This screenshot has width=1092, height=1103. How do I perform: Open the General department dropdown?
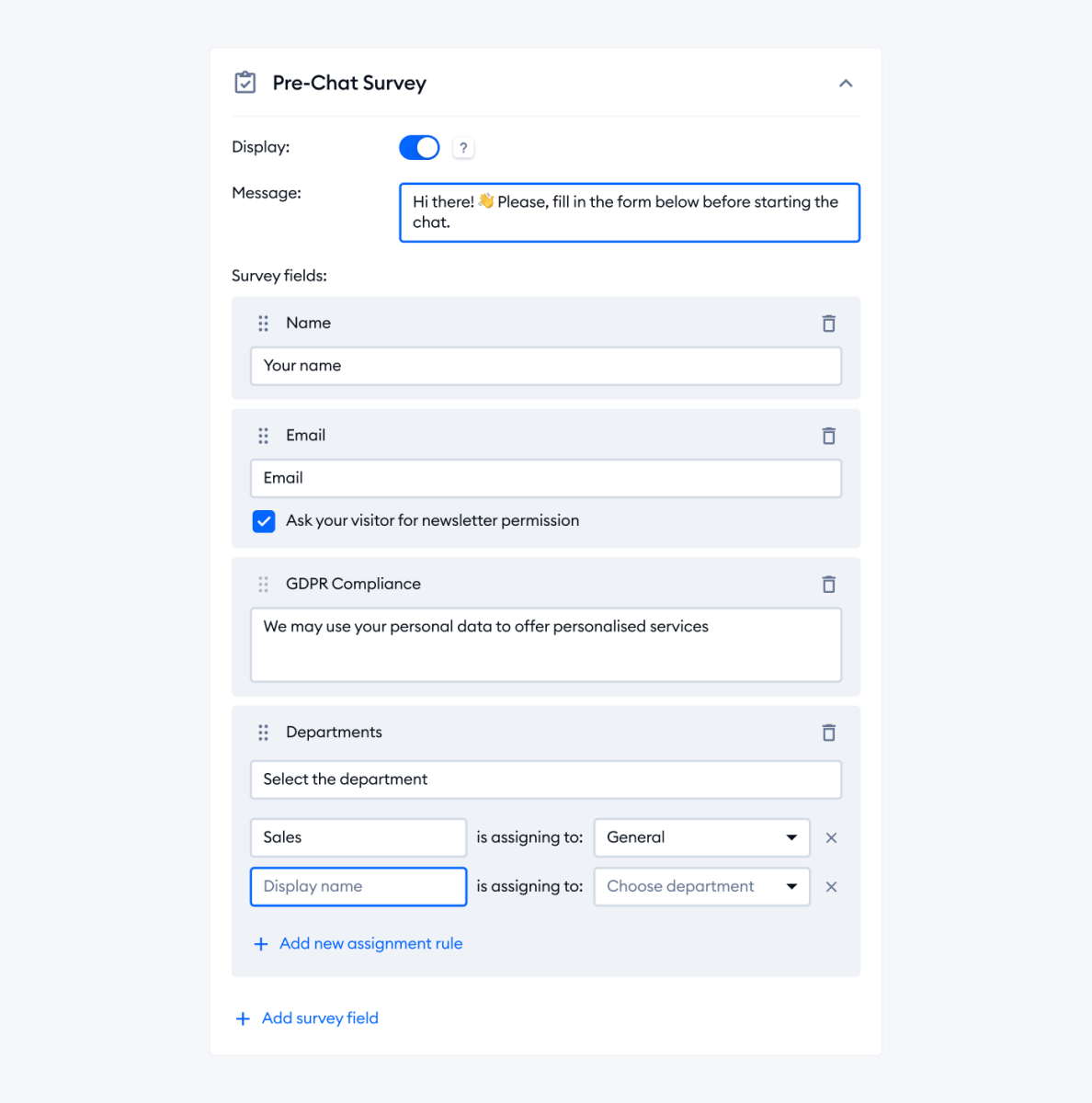[700, 837]
